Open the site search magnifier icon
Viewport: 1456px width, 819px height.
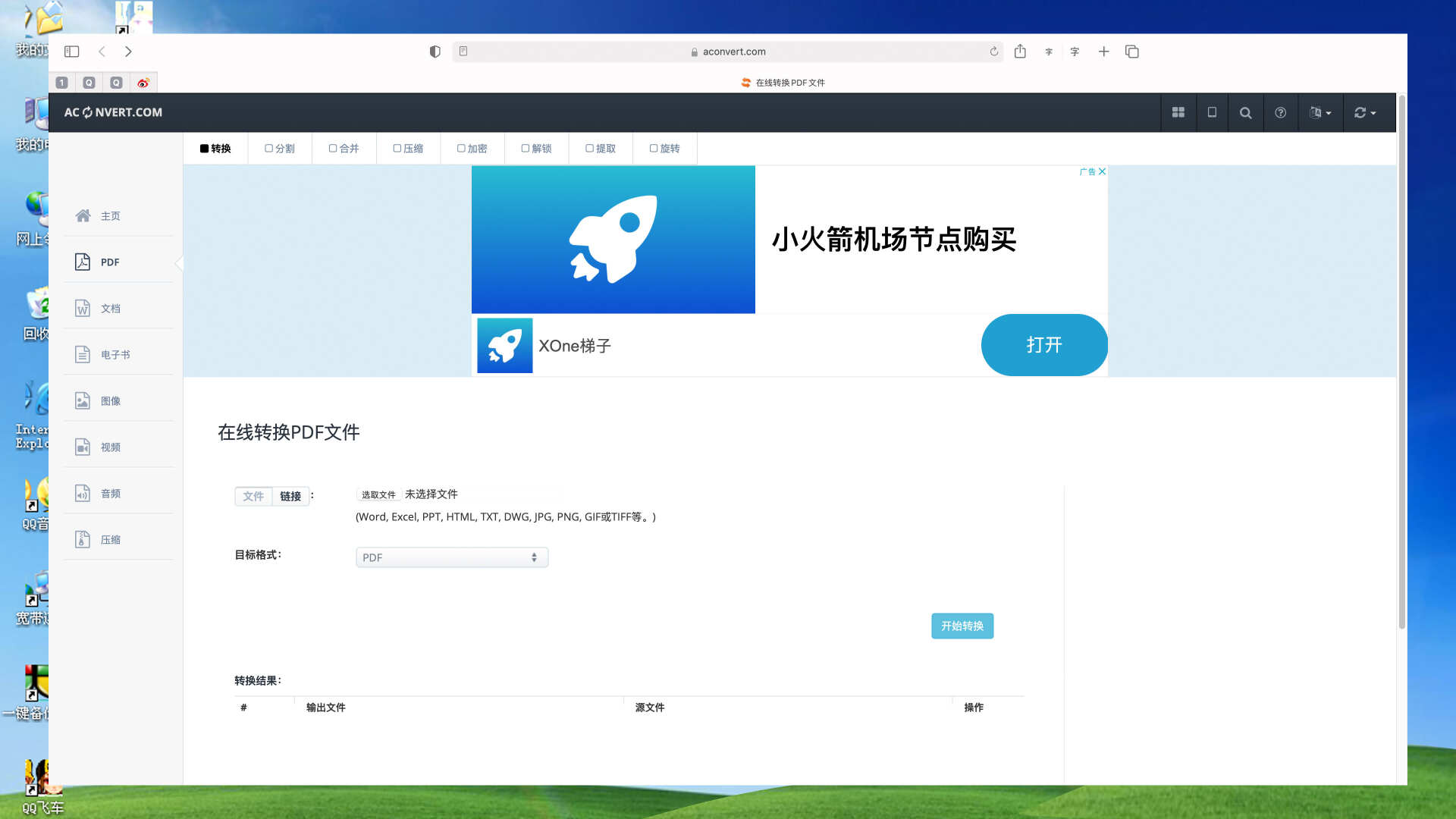point(1245,112)
